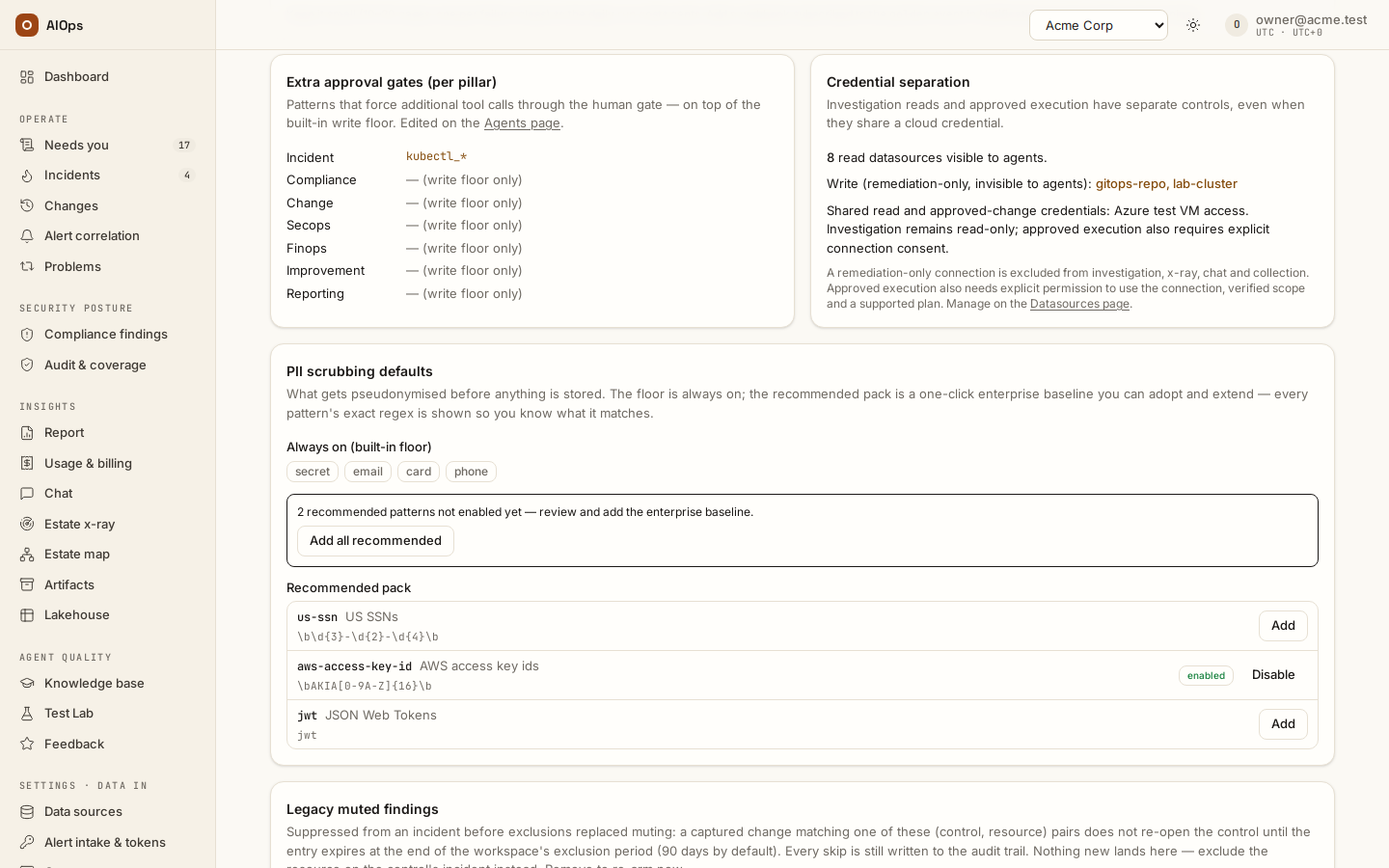
Task: Click the Test Lab flask icon
Action: tap(27, 714)
